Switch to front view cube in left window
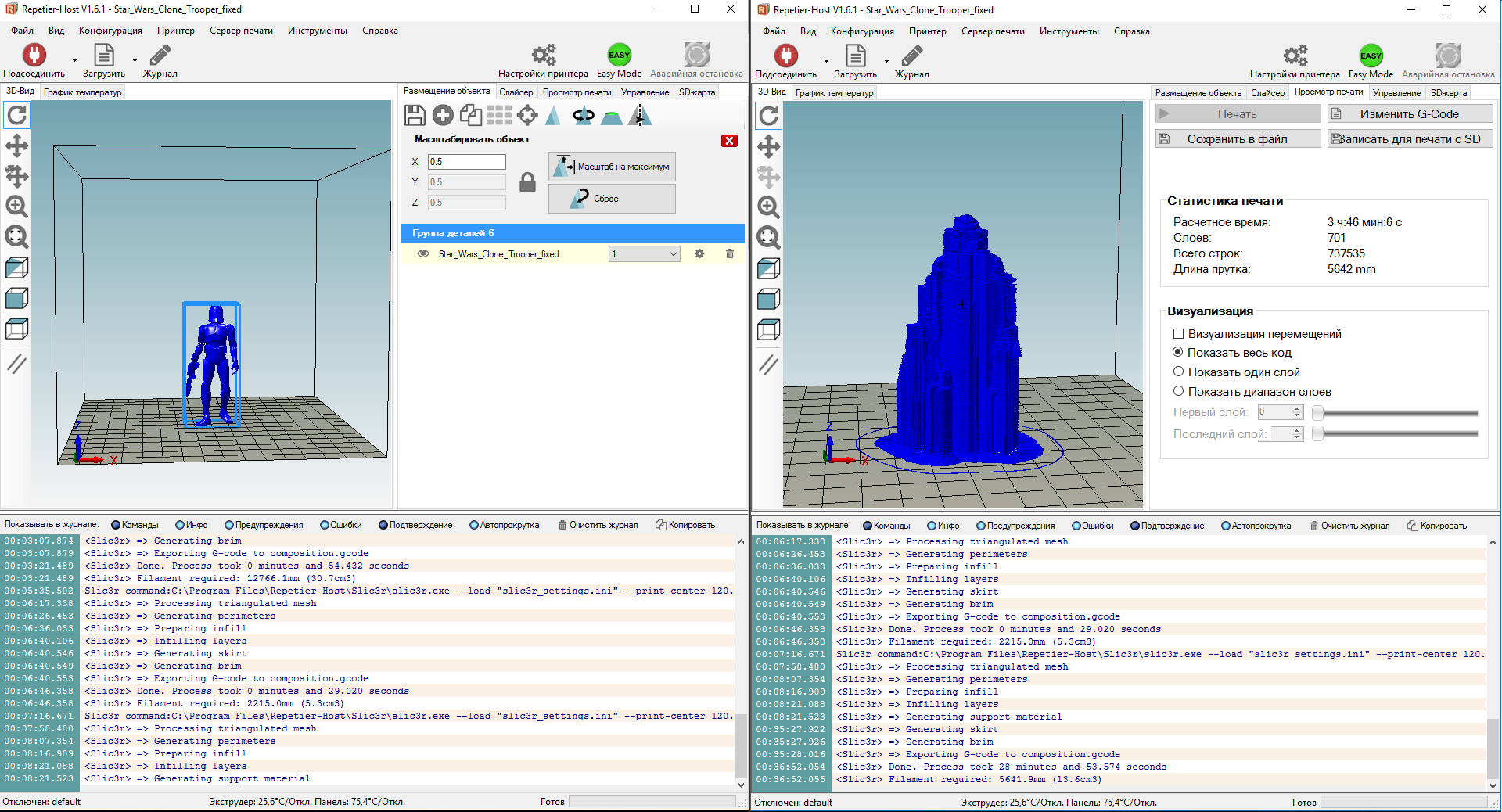The height and width of the screenshot is (812, 1502). point(17,298)
